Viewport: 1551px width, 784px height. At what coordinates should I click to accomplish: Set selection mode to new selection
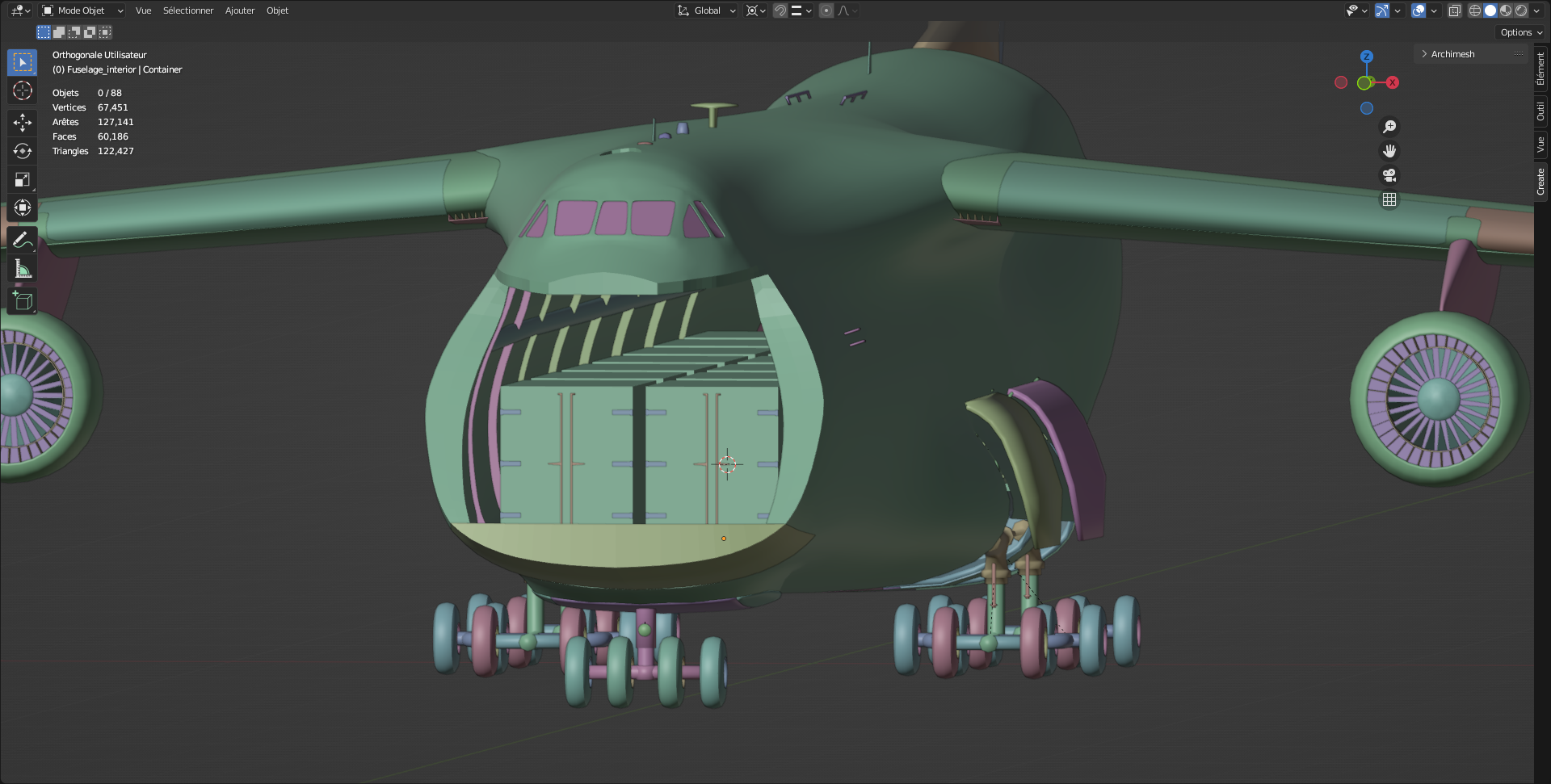[x=44, y=32]
